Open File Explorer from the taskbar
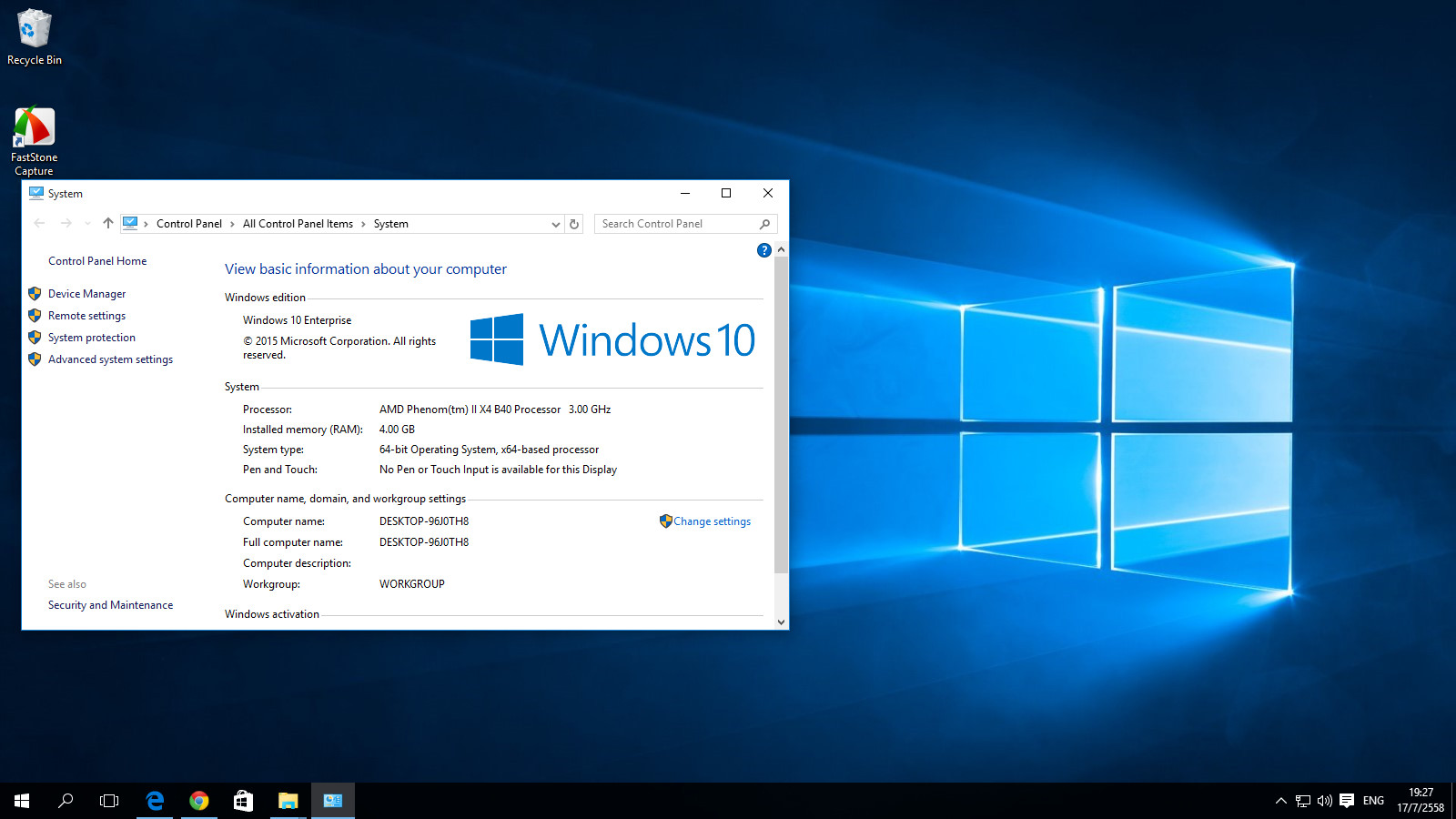This screenshot has height=819, width=1456. coord(288,801)
